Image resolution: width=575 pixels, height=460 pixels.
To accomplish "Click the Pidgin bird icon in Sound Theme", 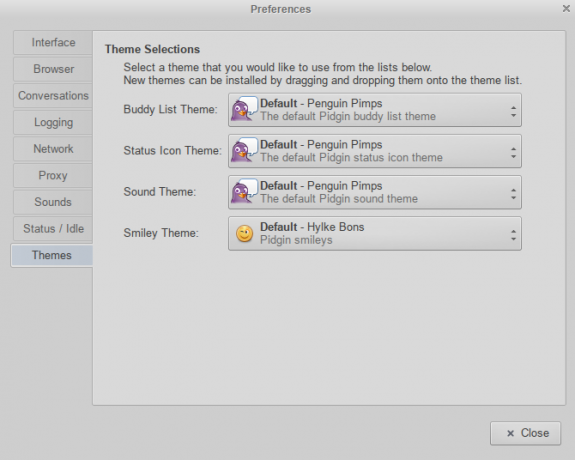I will click(x=244, y=191).
